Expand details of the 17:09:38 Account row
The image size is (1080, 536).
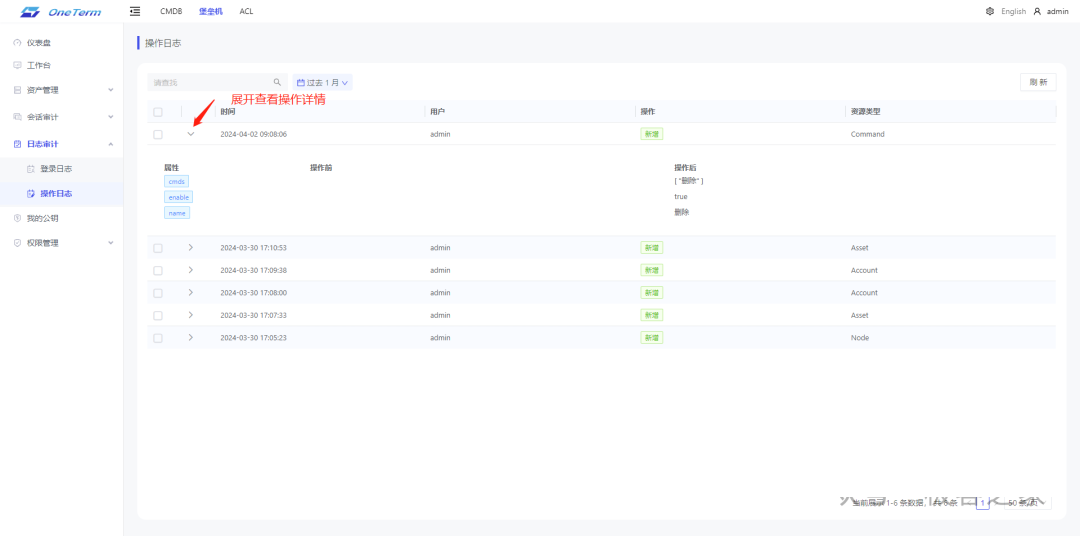(191, 269)
